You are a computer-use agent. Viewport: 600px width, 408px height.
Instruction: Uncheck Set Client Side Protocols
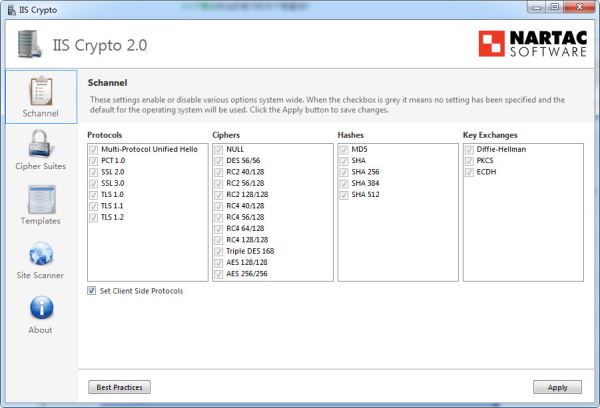(91, 291)
